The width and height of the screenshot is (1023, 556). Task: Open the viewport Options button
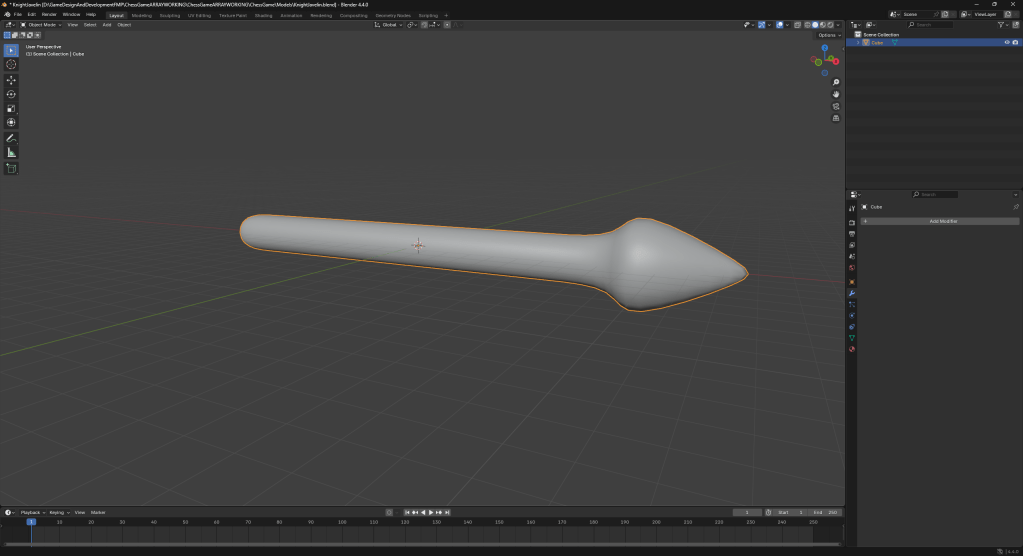pyautogui.click(x=827, y=35)
